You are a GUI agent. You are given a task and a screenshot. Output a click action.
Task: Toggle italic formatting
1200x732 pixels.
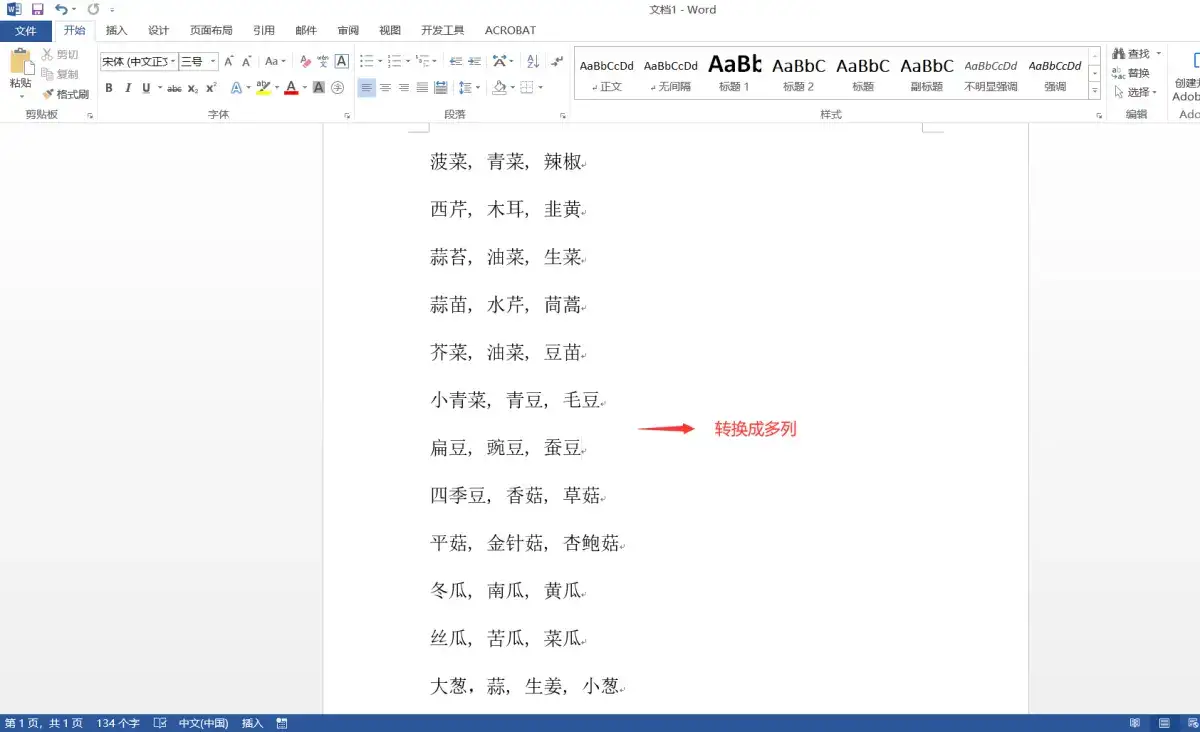(128, 88)
